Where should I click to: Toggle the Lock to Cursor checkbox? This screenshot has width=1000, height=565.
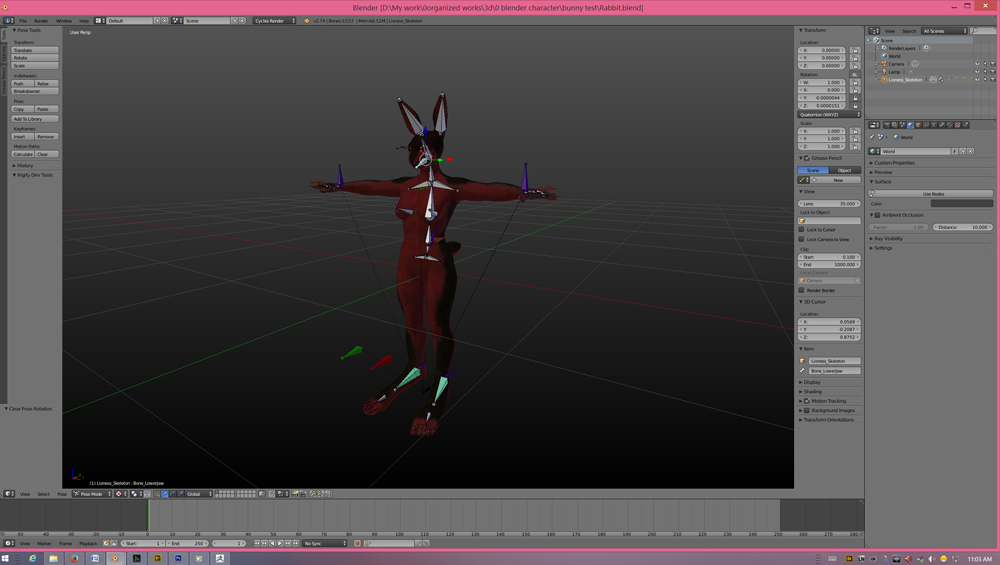point(802,230)
